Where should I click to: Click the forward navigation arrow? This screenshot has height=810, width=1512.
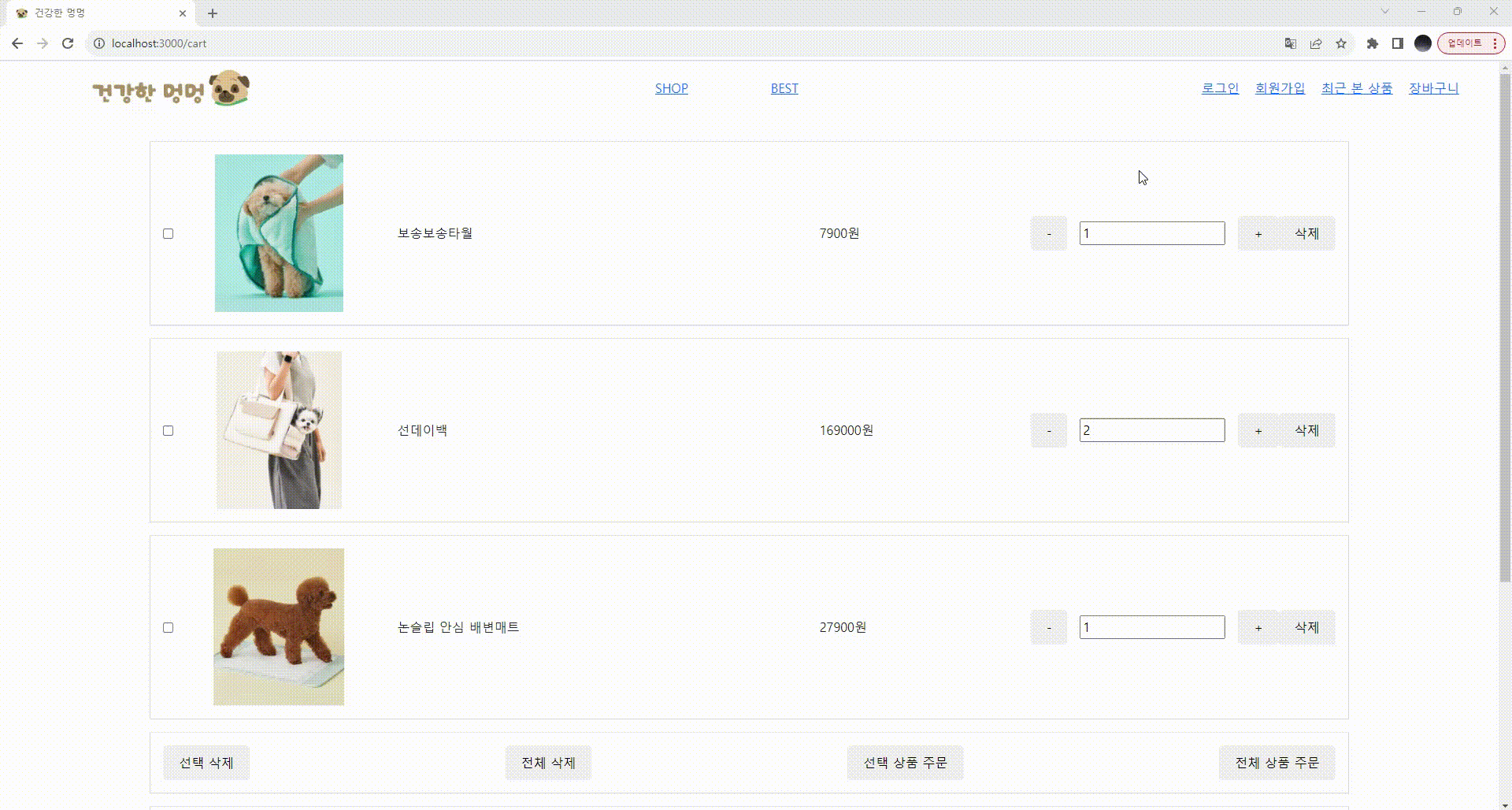pyautogui.click(x=43, y=43)
